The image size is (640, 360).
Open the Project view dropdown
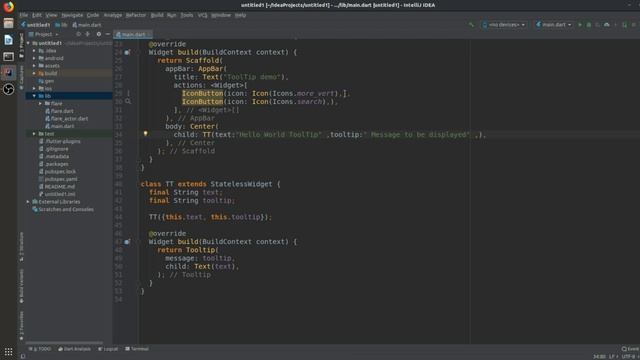pos(43,34)
